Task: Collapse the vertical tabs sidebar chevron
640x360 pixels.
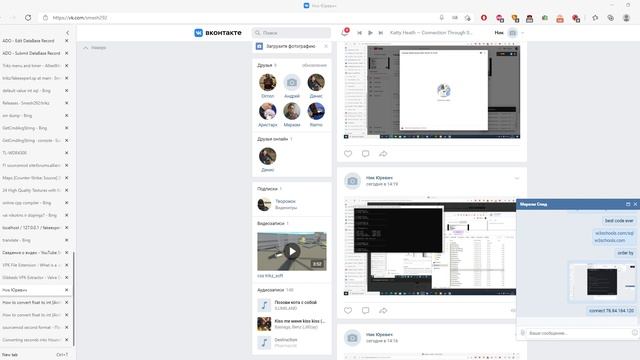Action: click(67, 33)
